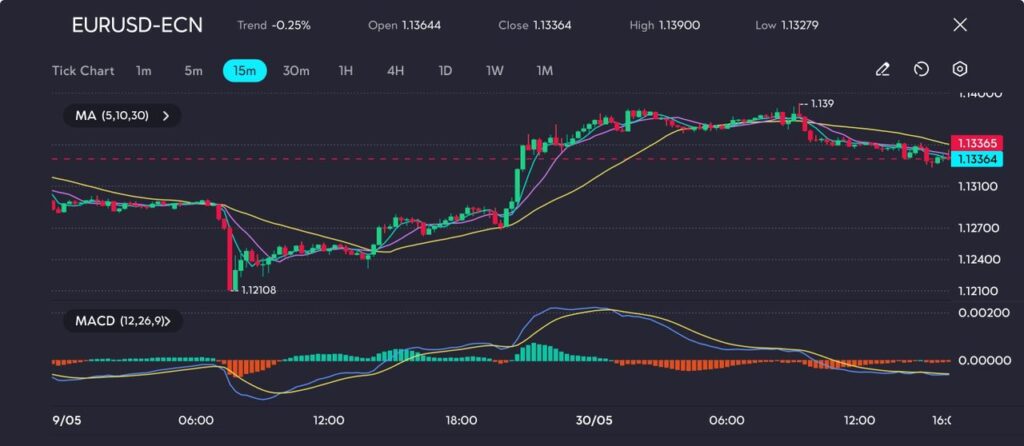Expand the MACD (12,26,9) indicator settings
Screen dimensions: 1024x446
point(122,321)
